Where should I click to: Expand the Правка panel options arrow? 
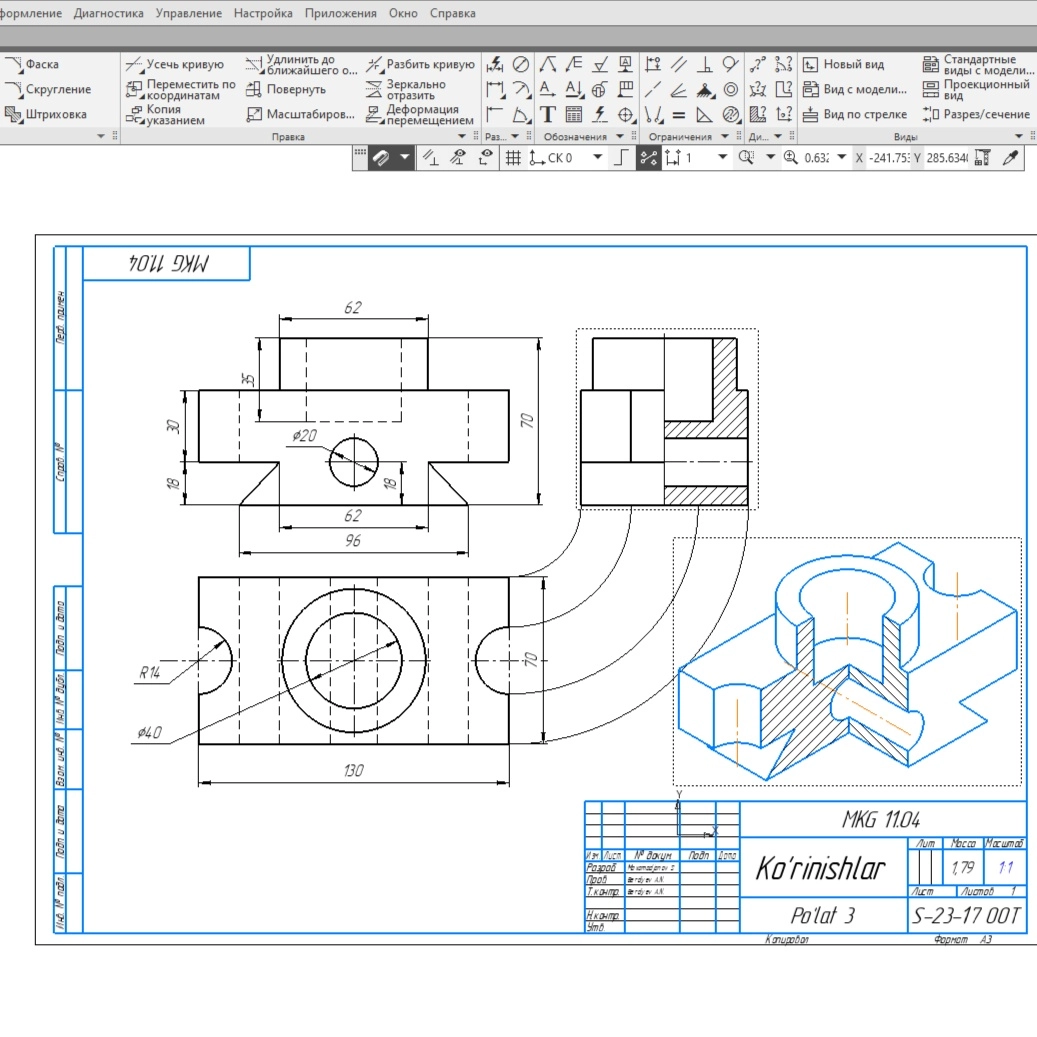462,137
